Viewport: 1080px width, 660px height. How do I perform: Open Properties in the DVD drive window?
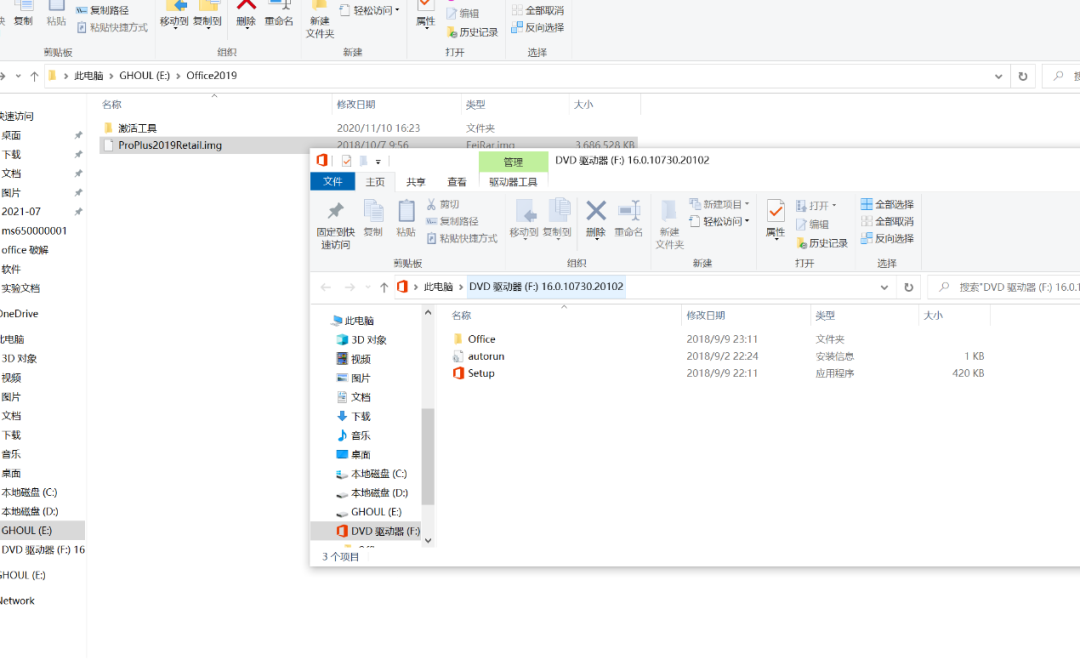click(x=776, y=219)
